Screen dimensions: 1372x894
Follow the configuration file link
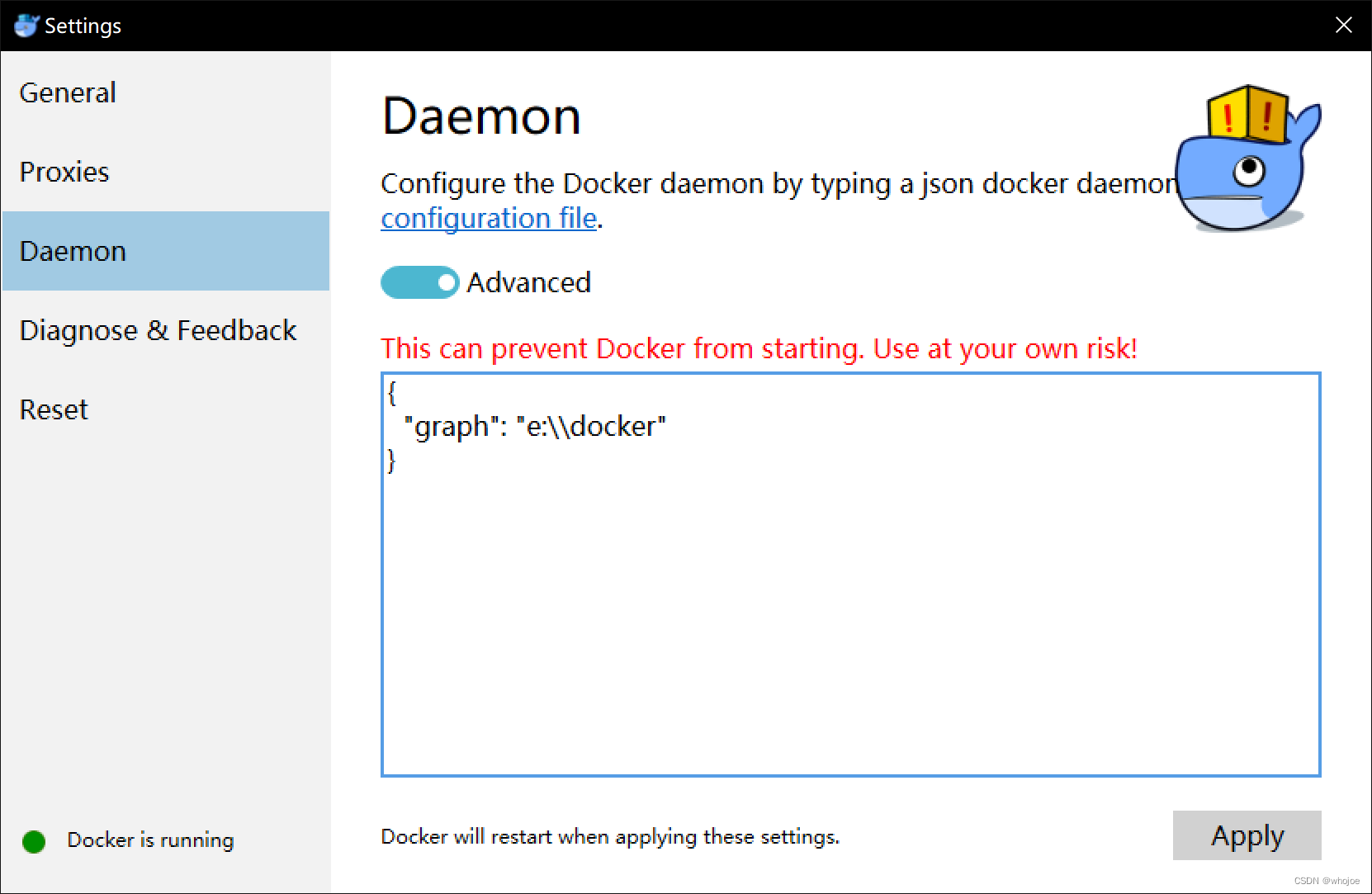click(x=489, y=218)
